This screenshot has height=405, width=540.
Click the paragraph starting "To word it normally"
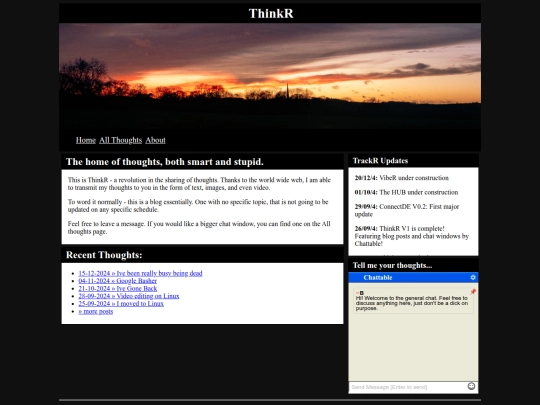[x=198, y=206]
